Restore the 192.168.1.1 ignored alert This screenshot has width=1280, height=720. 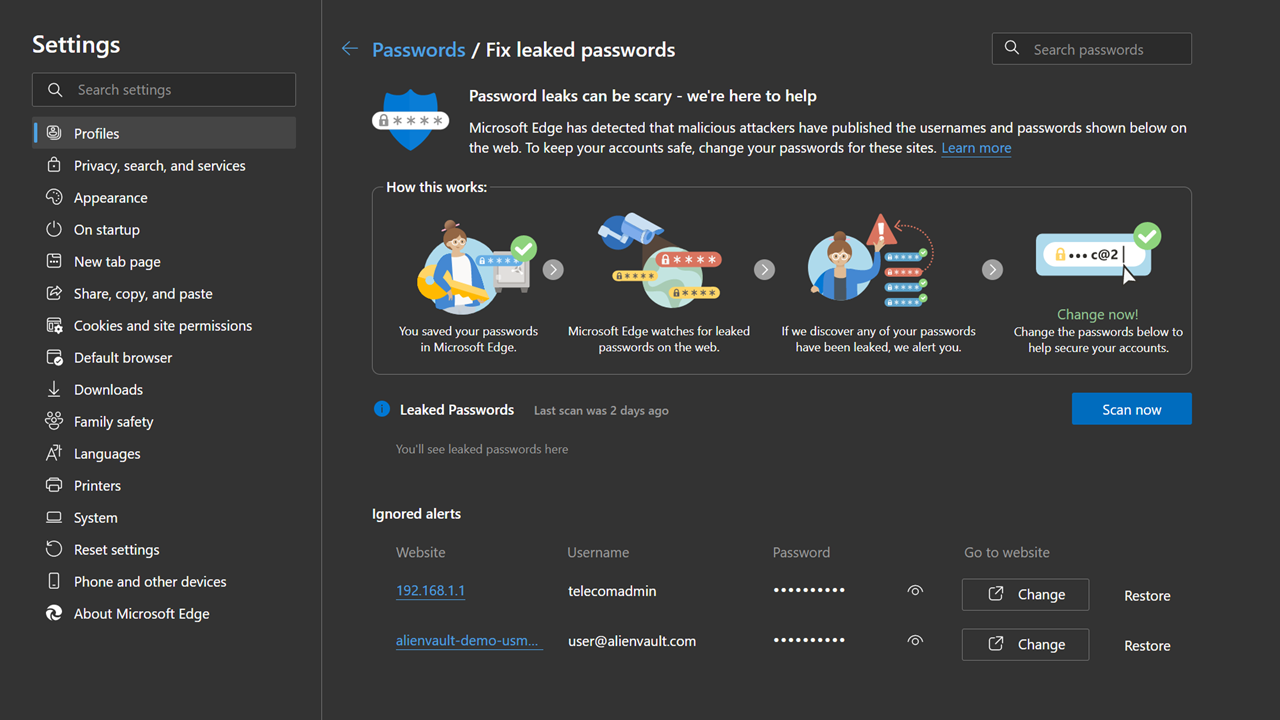[x=1147, y=595]
